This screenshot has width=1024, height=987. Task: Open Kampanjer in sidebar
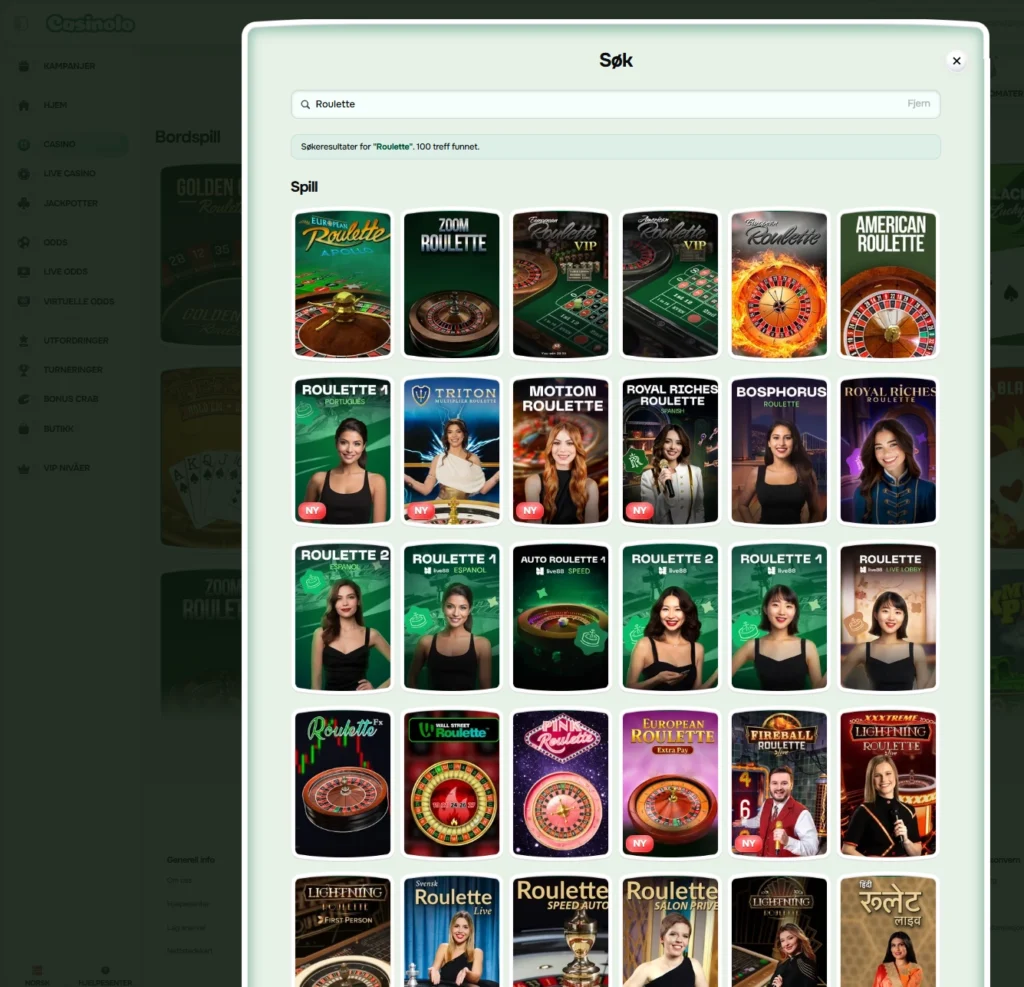pos(69,66)
